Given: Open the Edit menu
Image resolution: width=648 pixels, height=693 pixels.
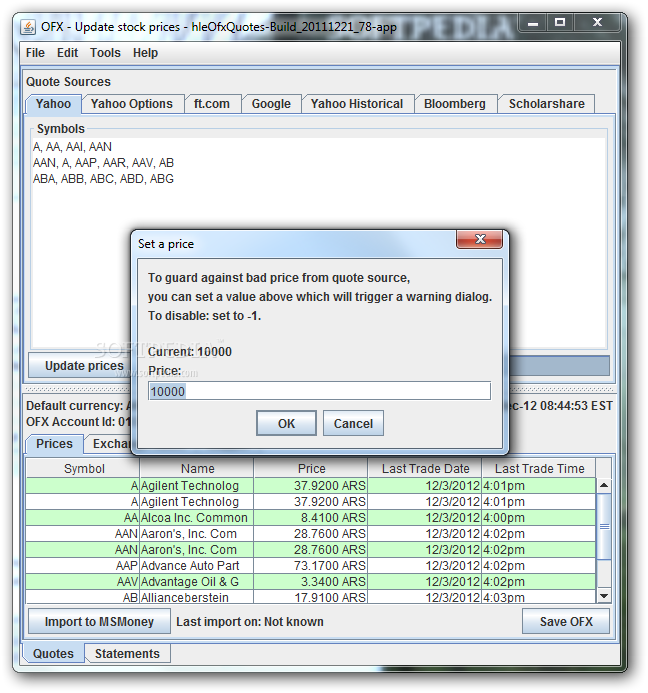Looking at the screenshot, I should [x=67, y=53].
